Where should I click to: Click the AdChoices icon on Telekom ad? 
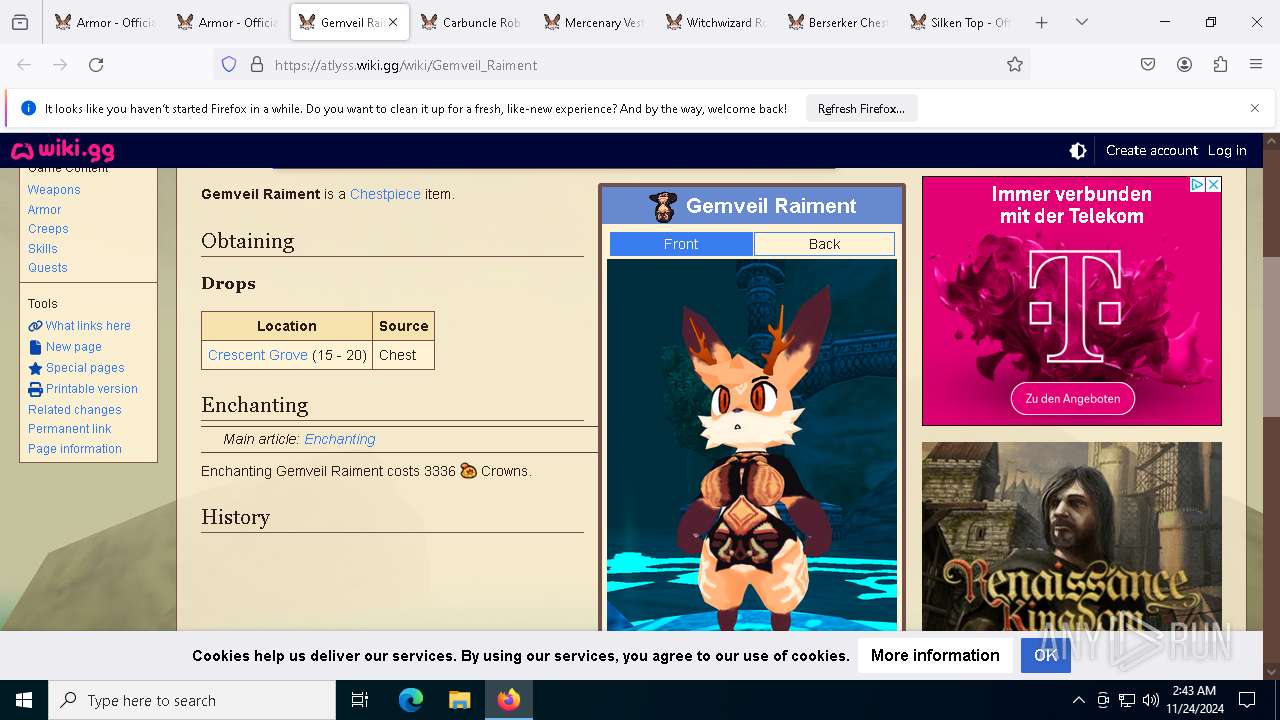coord(1197,185)
